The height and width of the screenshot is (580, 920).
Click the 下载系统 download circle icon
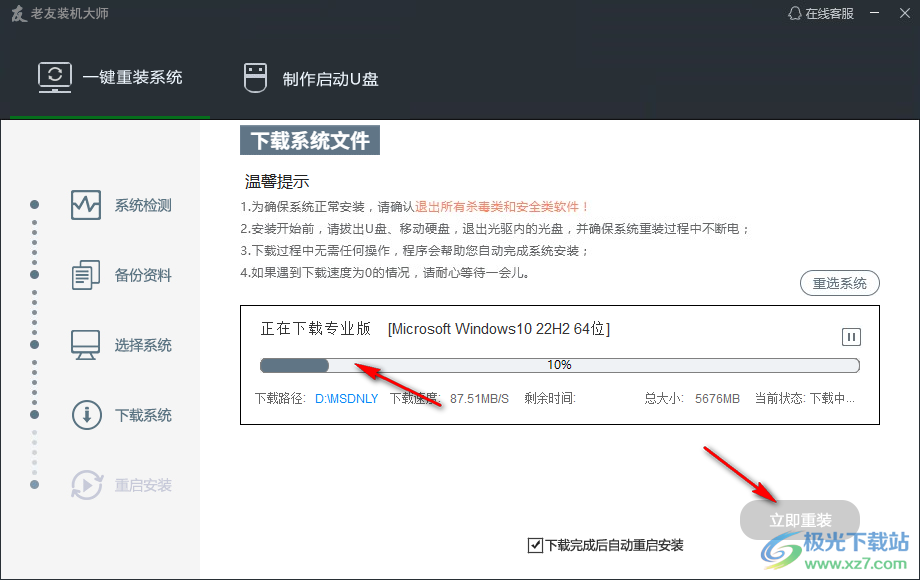point(87,415)
